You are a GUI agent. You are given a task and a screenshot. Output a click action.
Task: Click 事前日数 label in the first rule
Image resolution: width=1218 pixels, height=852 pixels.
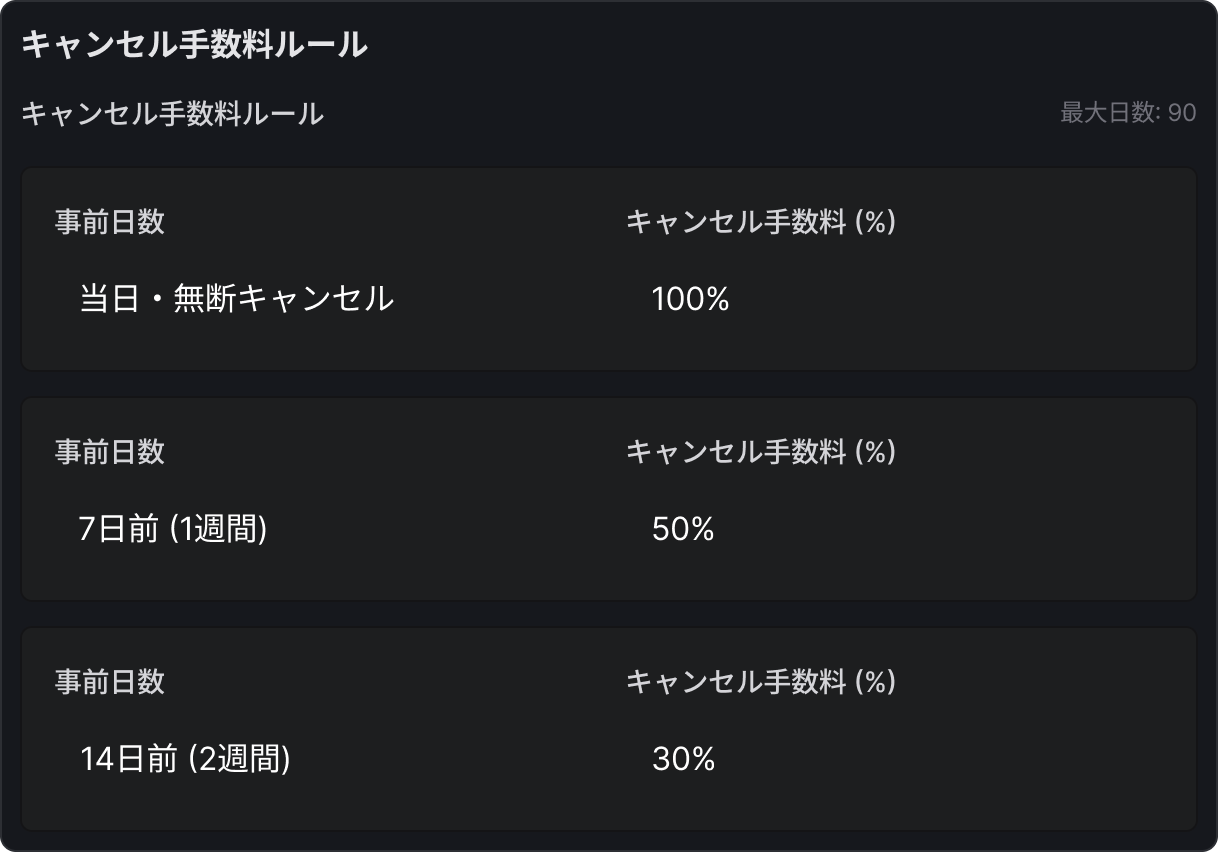(x=109, y=222)
